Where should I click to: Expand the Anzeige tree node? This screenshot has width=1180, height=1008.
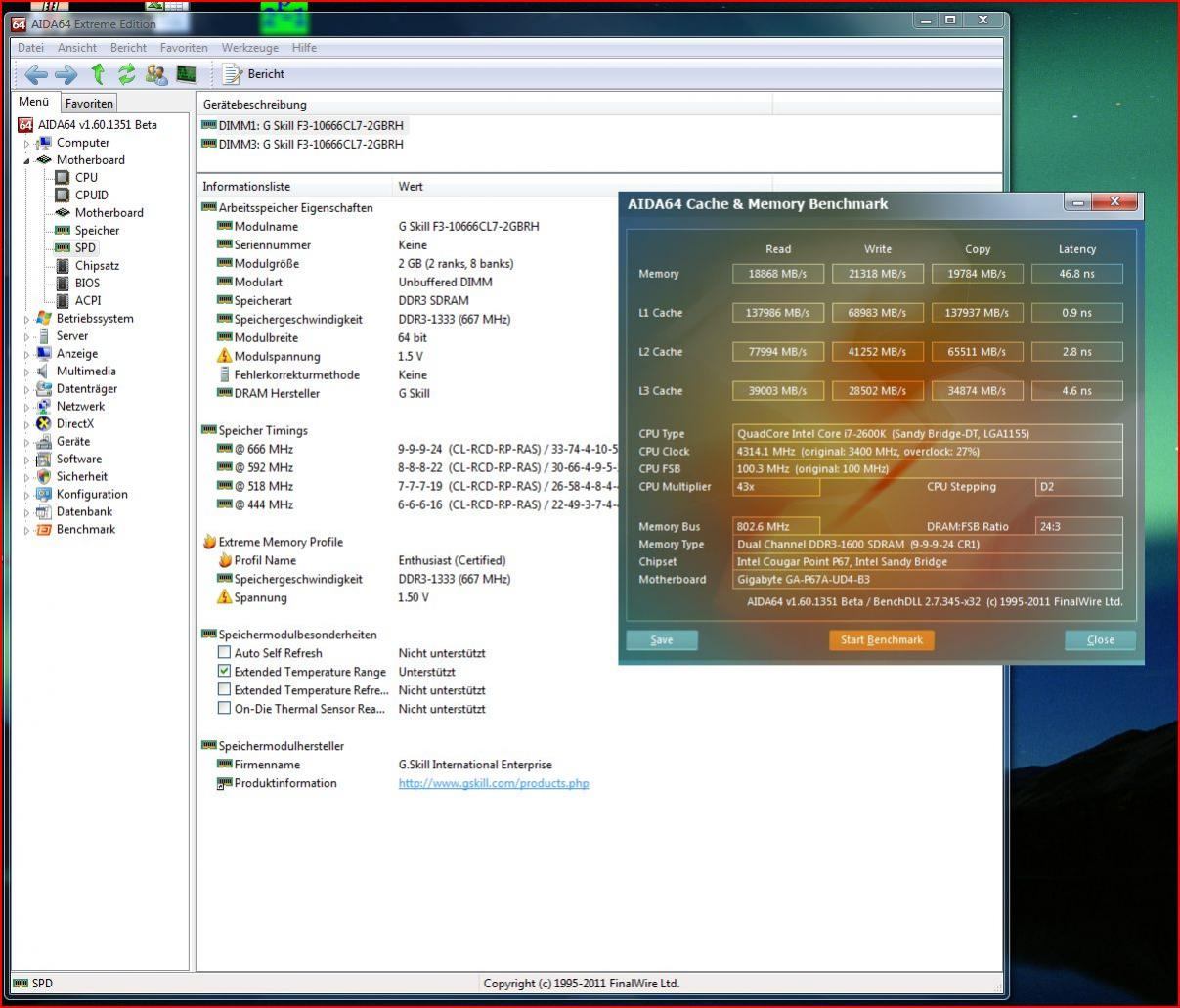[x=27, y=354]
